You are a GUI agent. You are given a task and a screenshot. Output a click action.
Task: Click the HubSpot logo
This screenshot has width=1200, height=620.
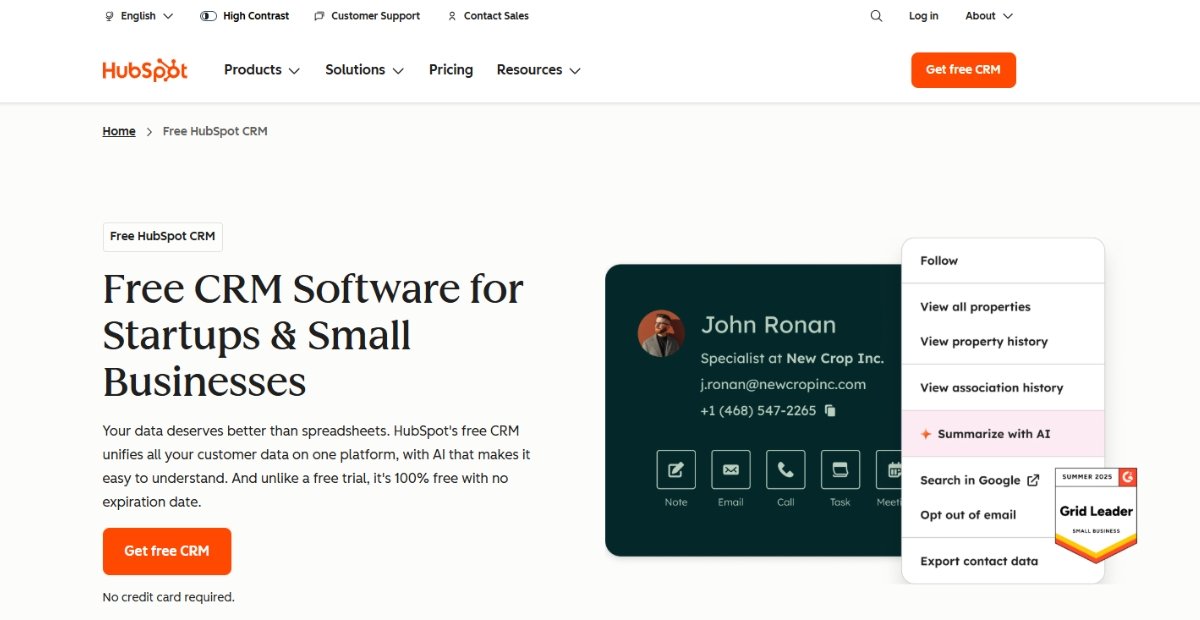[145, 70]
